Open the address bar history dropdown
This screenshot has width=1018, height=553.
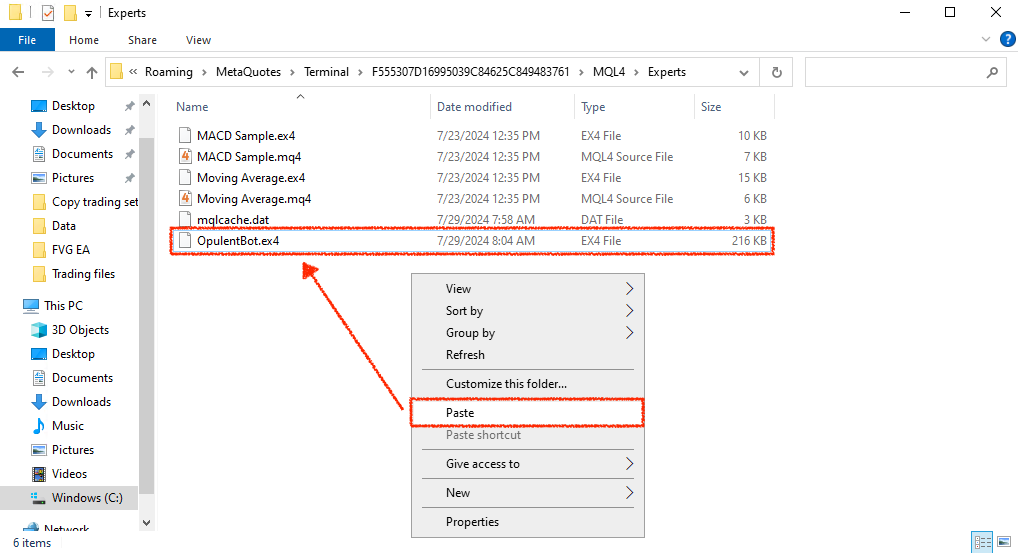pyautogui.click(x=744, y=72)
